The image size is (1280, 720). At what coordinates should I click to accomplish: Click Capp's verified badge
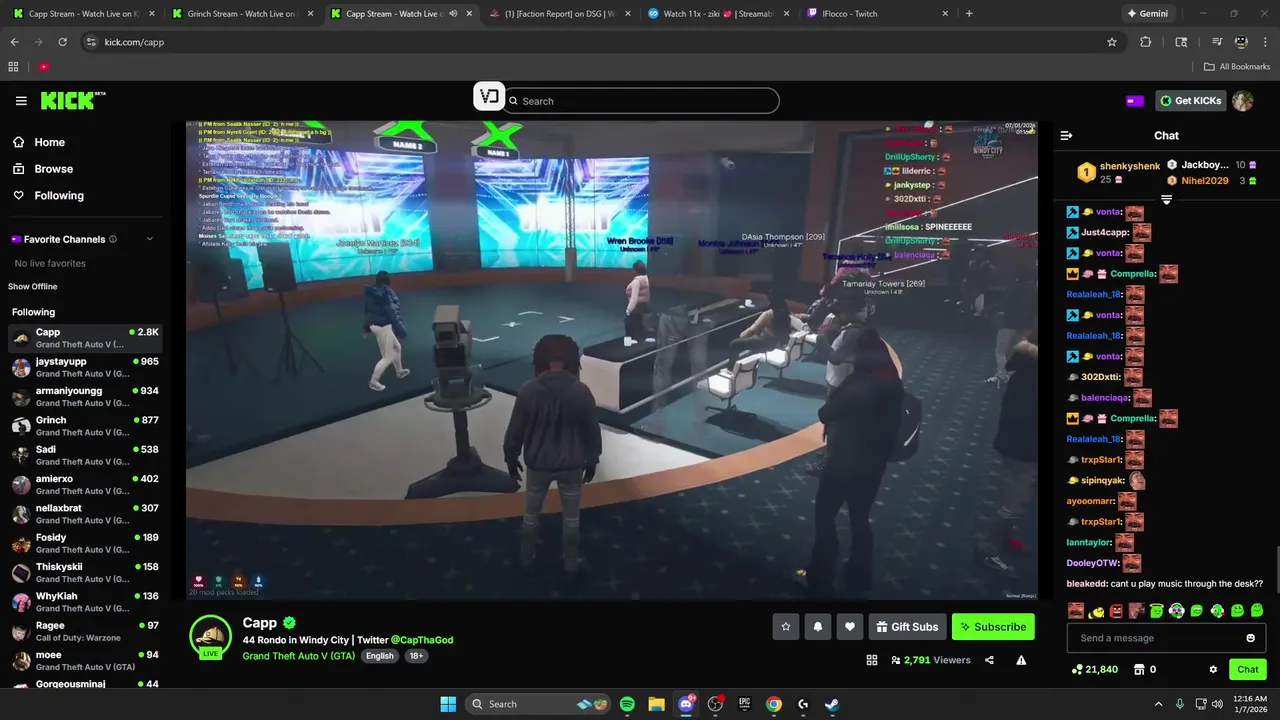point(290,623)
